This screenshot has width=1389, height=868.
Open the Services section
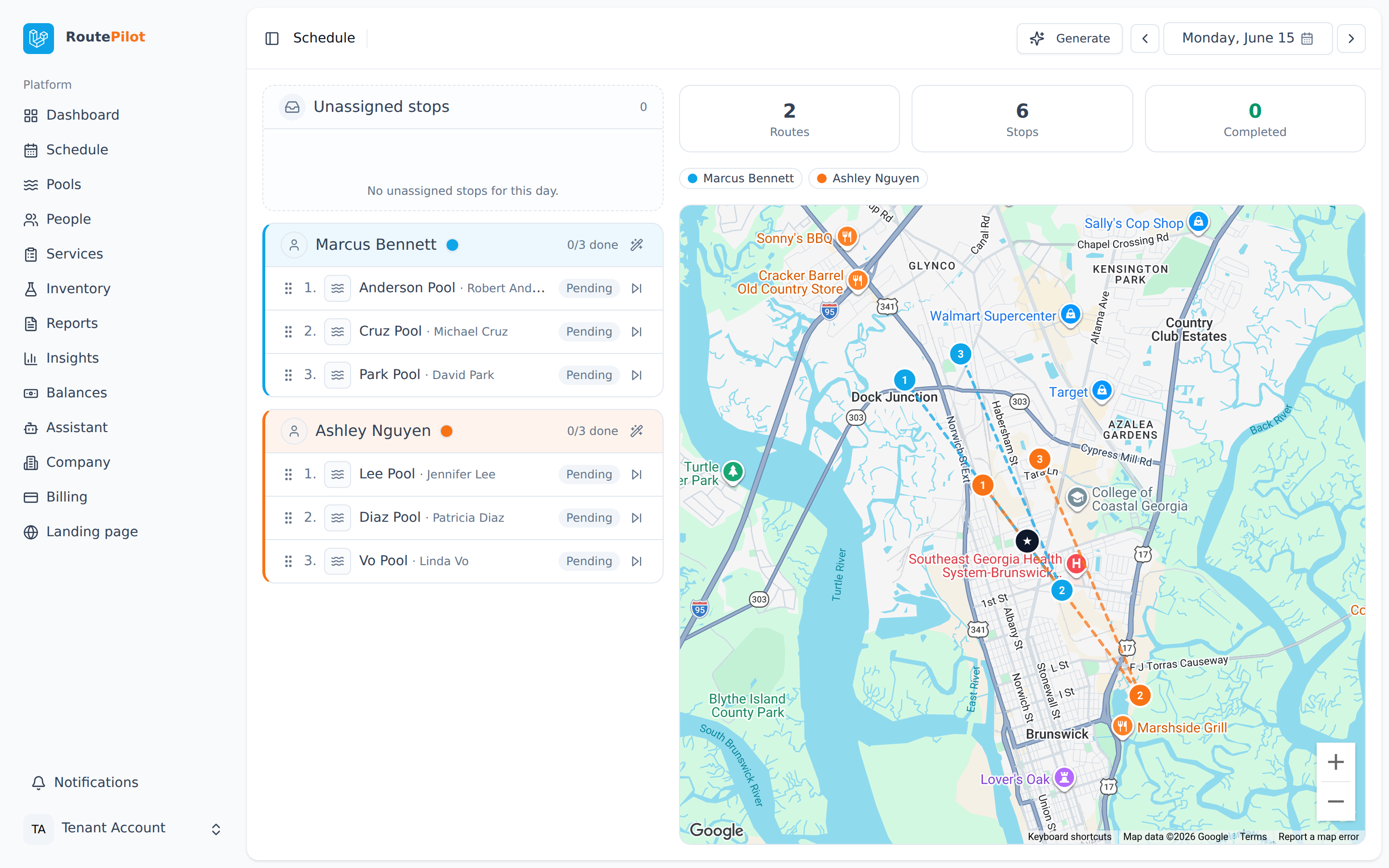75,254
